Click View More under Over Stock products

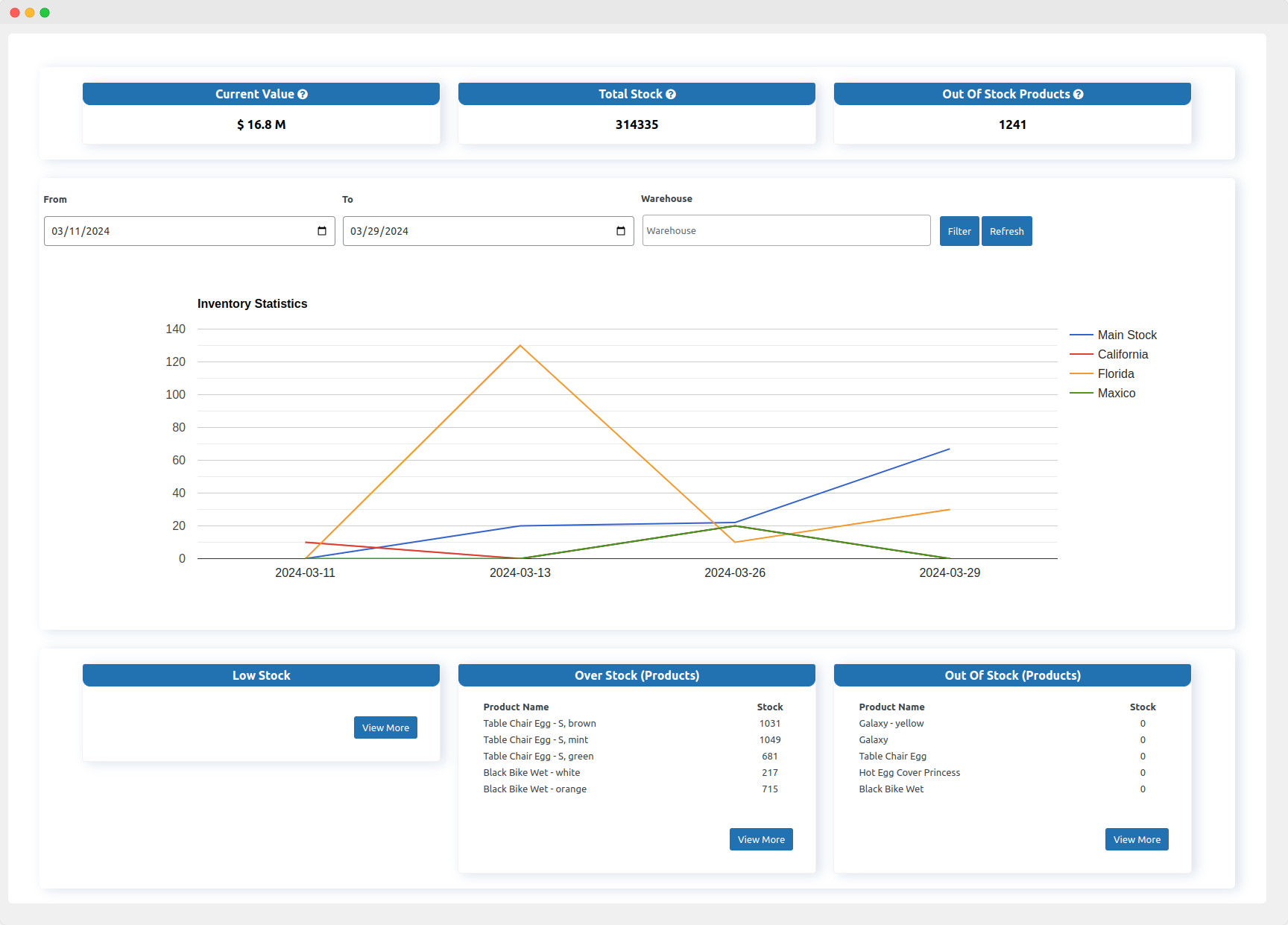tap(760, 839)
